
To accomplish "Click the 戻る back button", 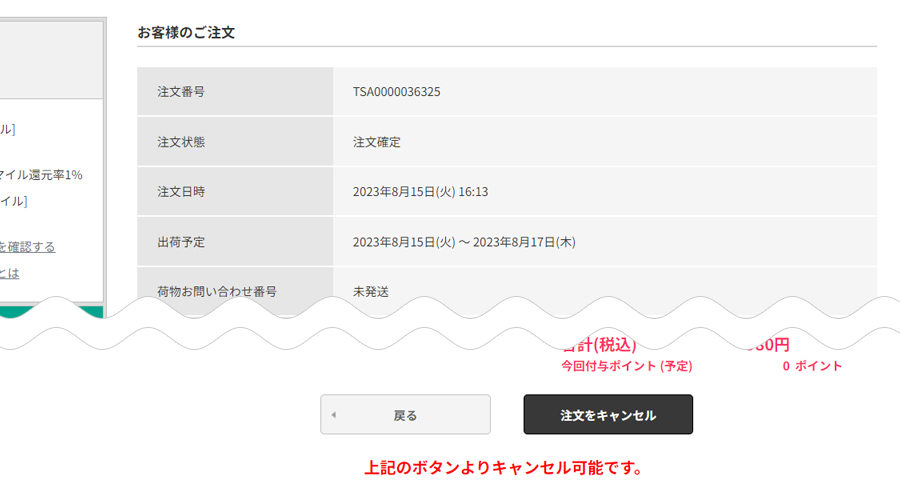I will (x=405, y=414).
